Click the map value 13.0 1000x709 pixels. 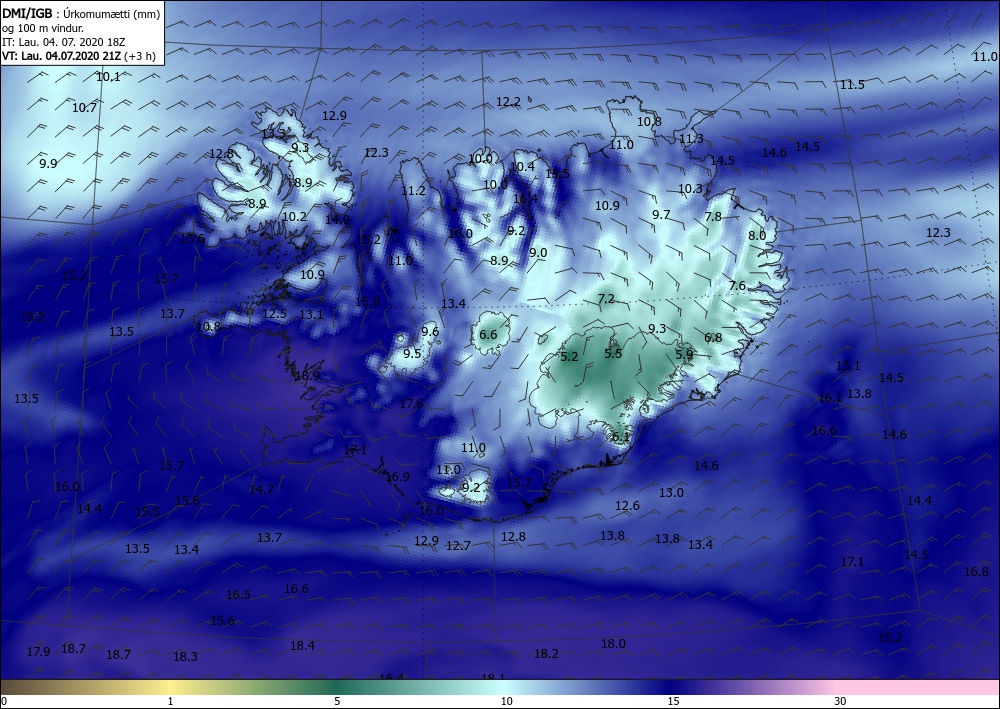pos(671,493)
